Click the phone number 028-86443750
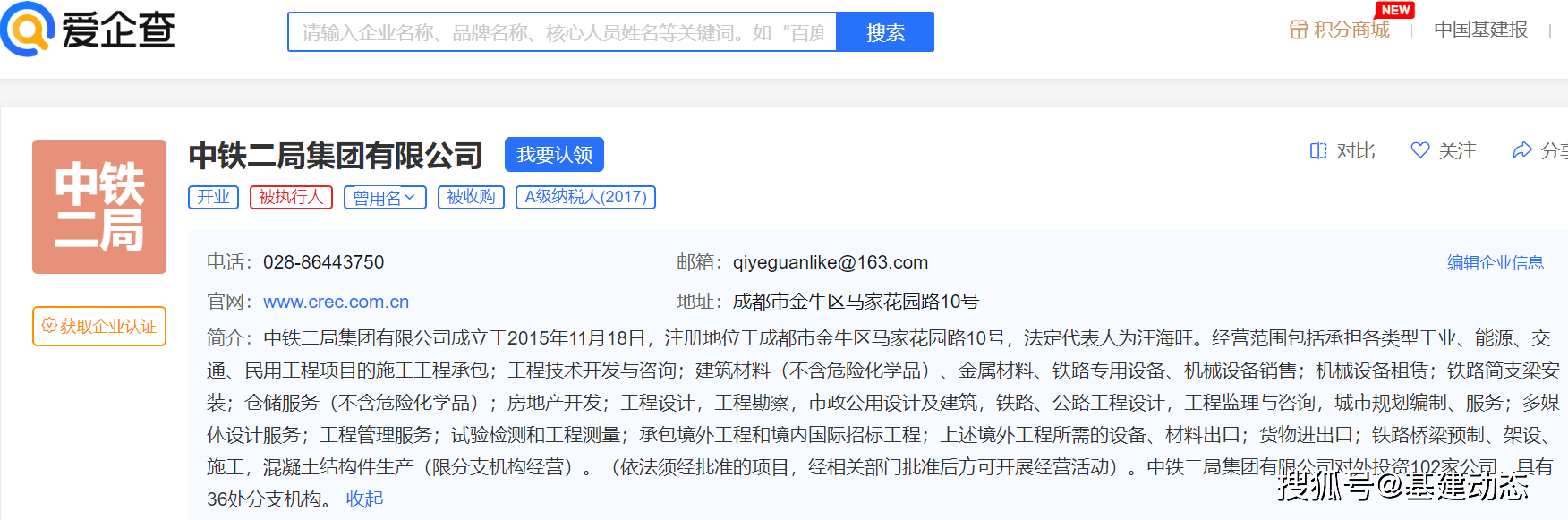 [323, 262]
